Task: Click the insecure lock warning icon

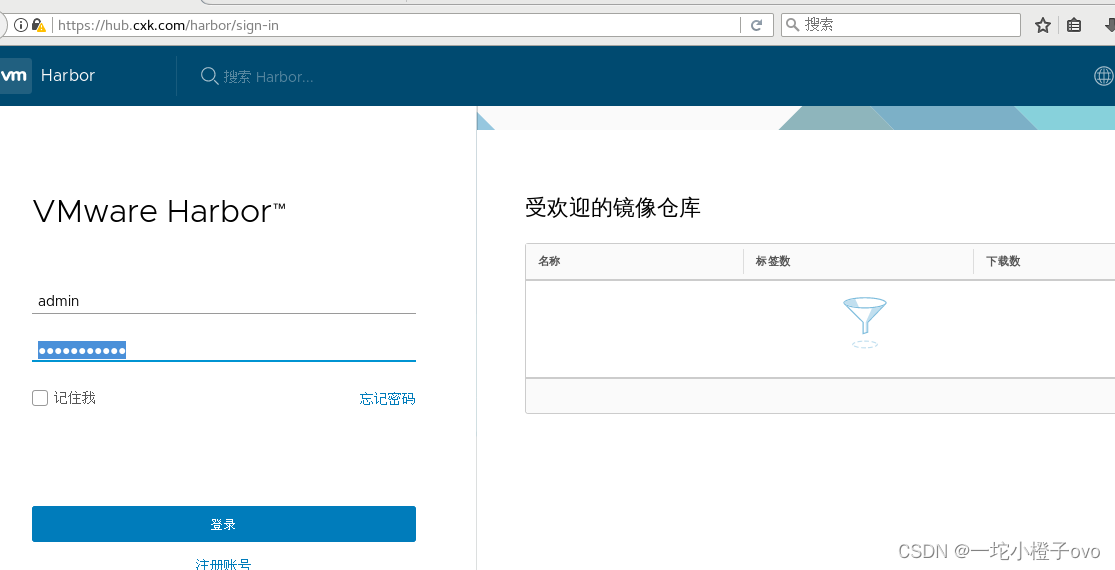Action: [38, 25]
